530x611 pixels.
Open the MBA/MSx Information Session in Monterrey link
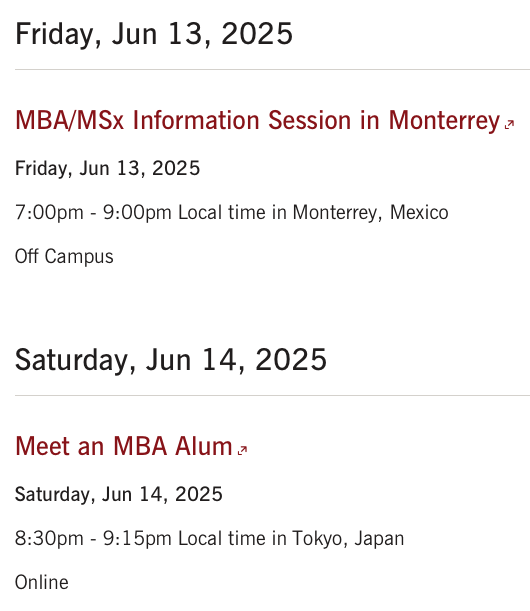click(257, 120)
